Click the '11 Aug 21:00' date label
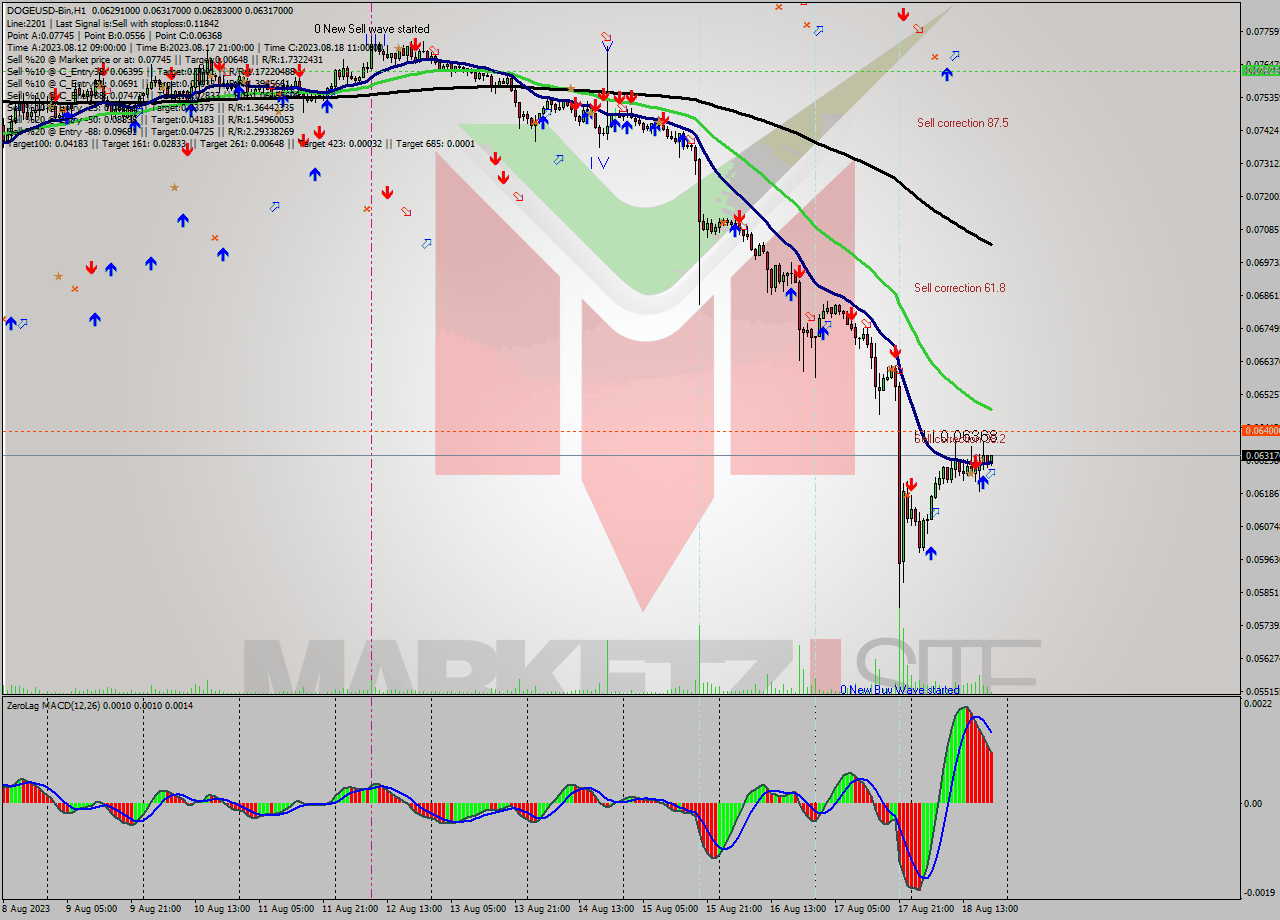1280x920 pixels. pos(351,909)
